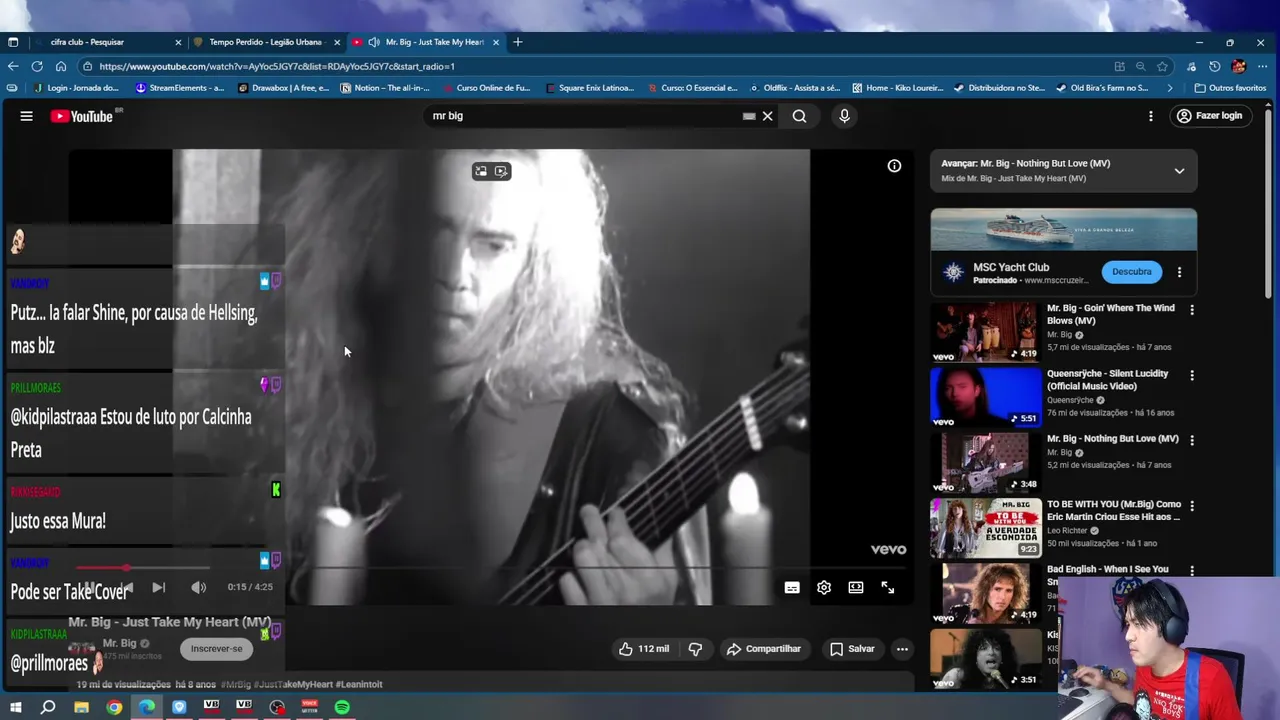Screen dimensions: 1280x720
Task: Go back with browser back arrow
Action: (13, 66)
